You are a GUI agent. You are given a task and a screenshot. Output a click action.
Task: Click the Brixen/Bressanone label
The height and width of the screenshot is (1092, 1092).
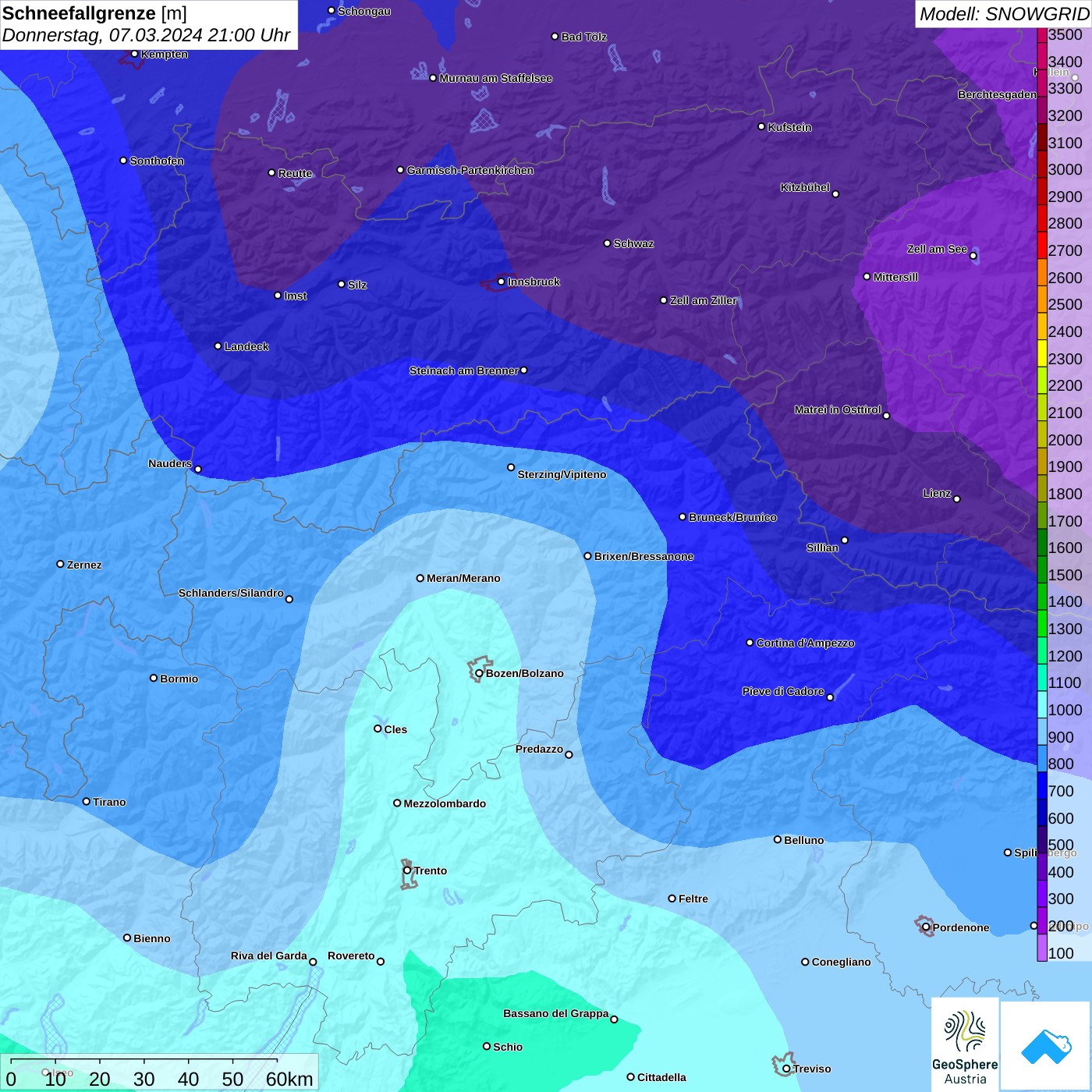coord(643,556)
